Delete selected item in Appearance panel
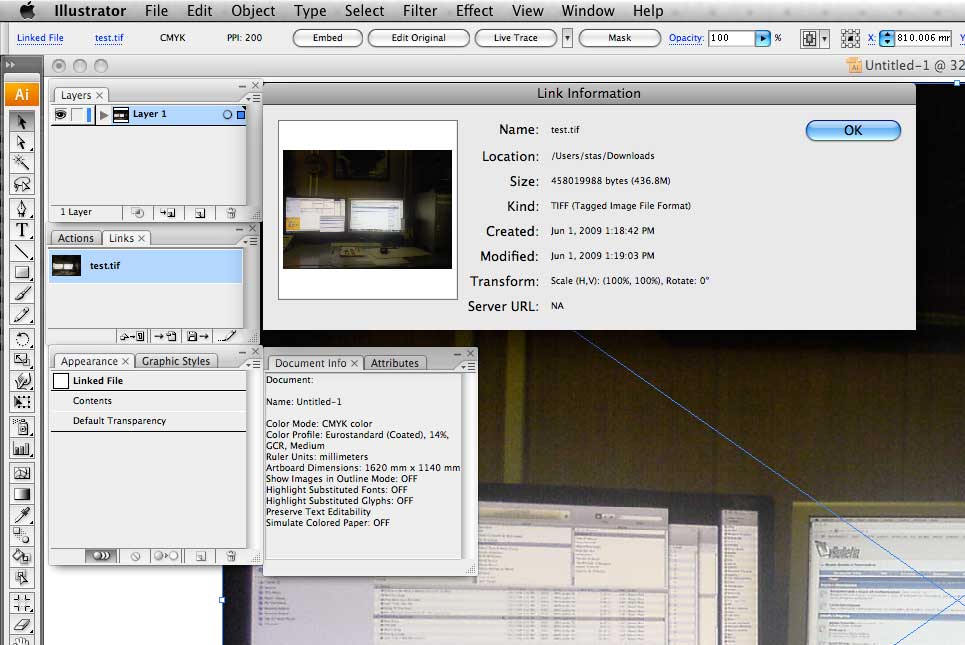Viewport: 965px width, 645px height. pyautogui.click(x=231, y=556)
